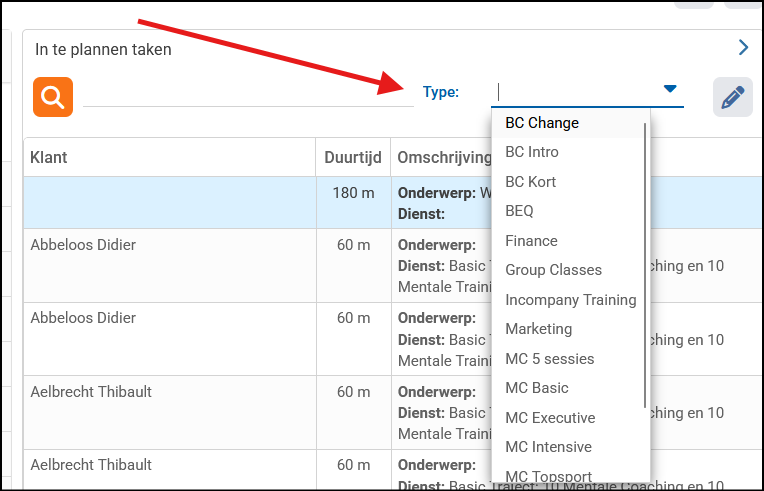Click the Duurtijd column header

353,158
